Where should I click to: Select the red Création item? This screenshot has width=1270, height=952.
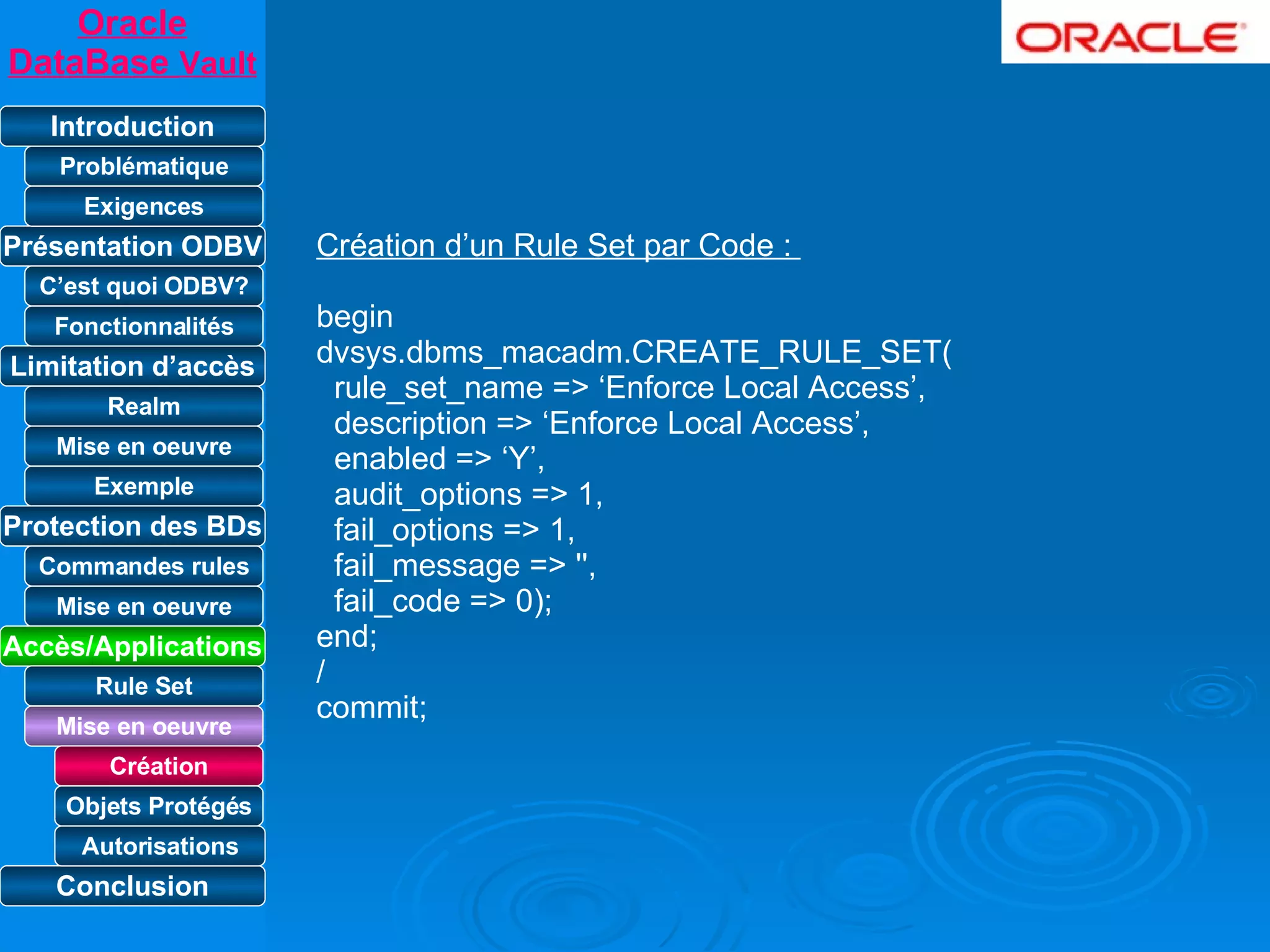pos(159,766)
